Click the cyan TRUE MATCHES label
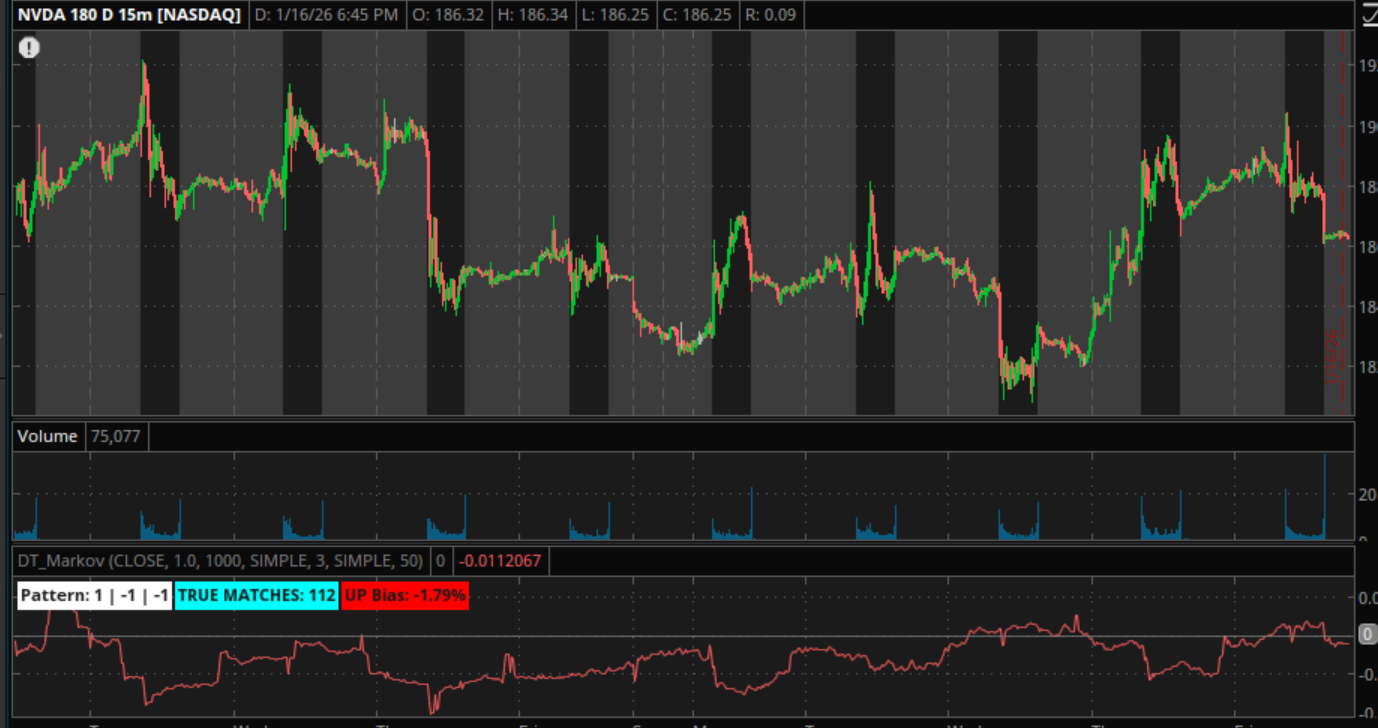The image size is (1378, 728). pos(256,596)
